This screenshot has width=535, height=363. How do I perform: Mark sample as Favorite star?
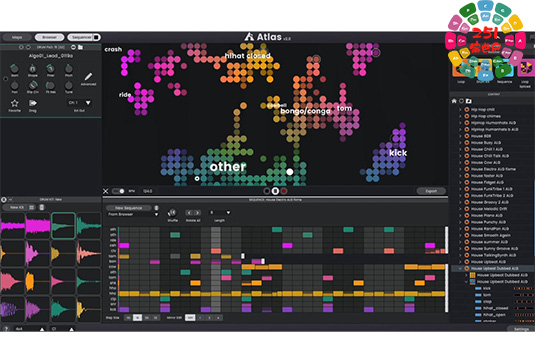click(x=14, y=103)
